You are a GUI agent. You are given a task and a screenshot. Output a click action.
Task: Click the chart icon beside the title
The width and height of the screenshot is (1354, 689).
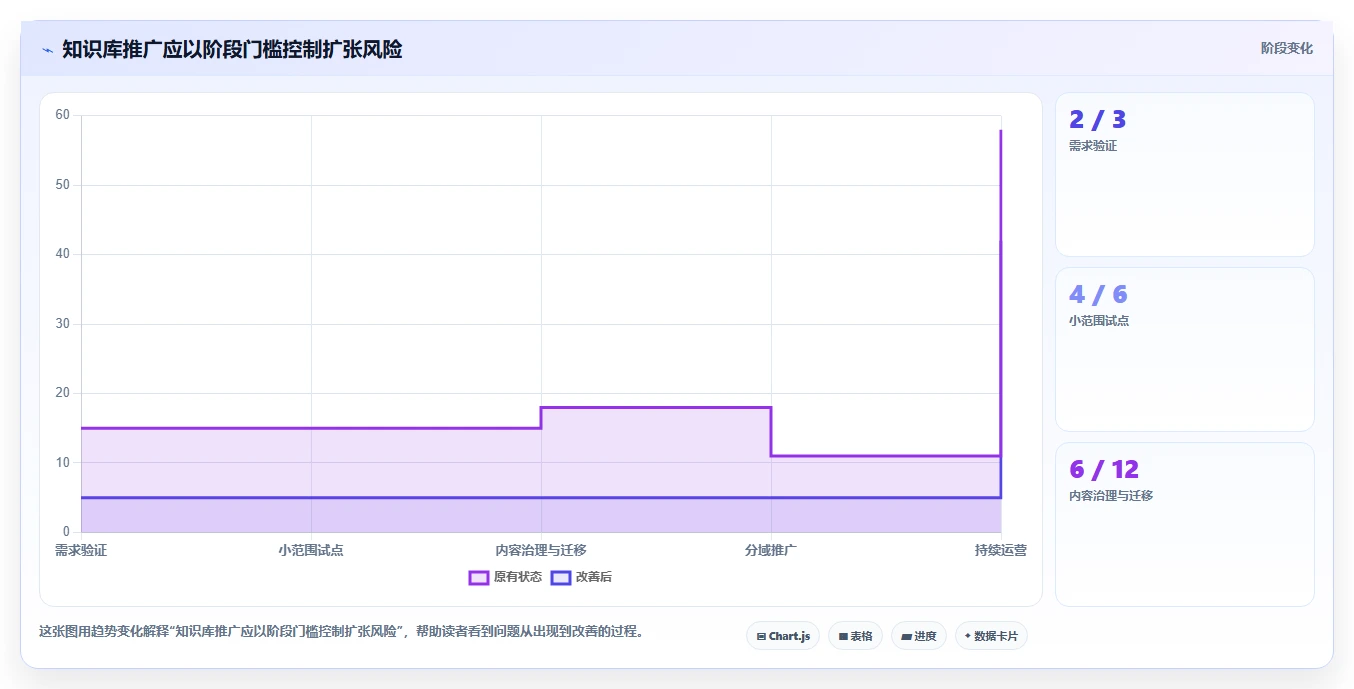coord(47,50)
